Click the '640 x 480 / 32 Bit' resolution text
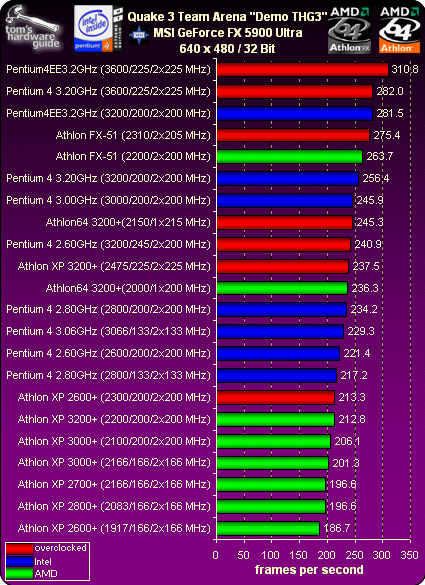Viewport: 425px width, 585px height. (227, 49)
